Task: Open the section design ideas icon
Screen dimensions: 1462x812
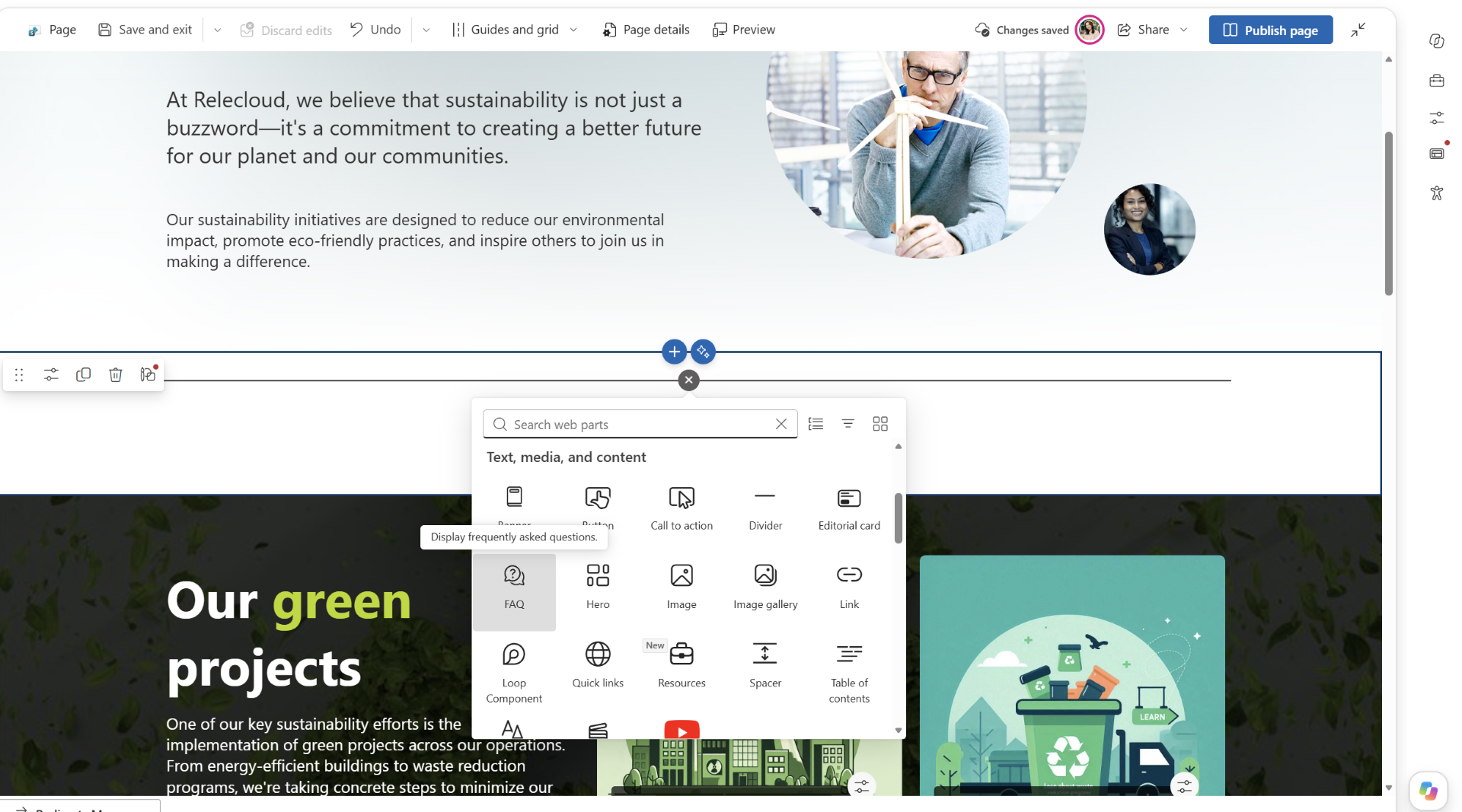Action: 148,374
